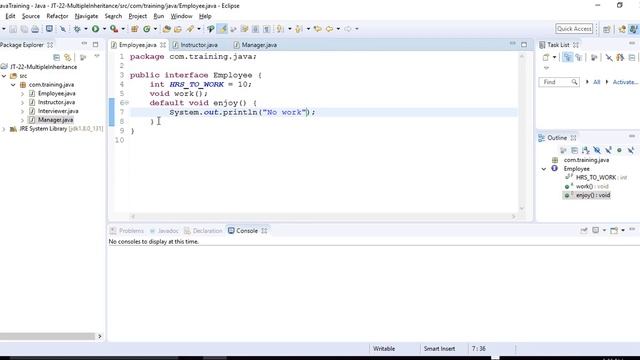Screen dimensions: 640x360
Task: Click the New Task icon in Task List
Action: click(546, 58)
